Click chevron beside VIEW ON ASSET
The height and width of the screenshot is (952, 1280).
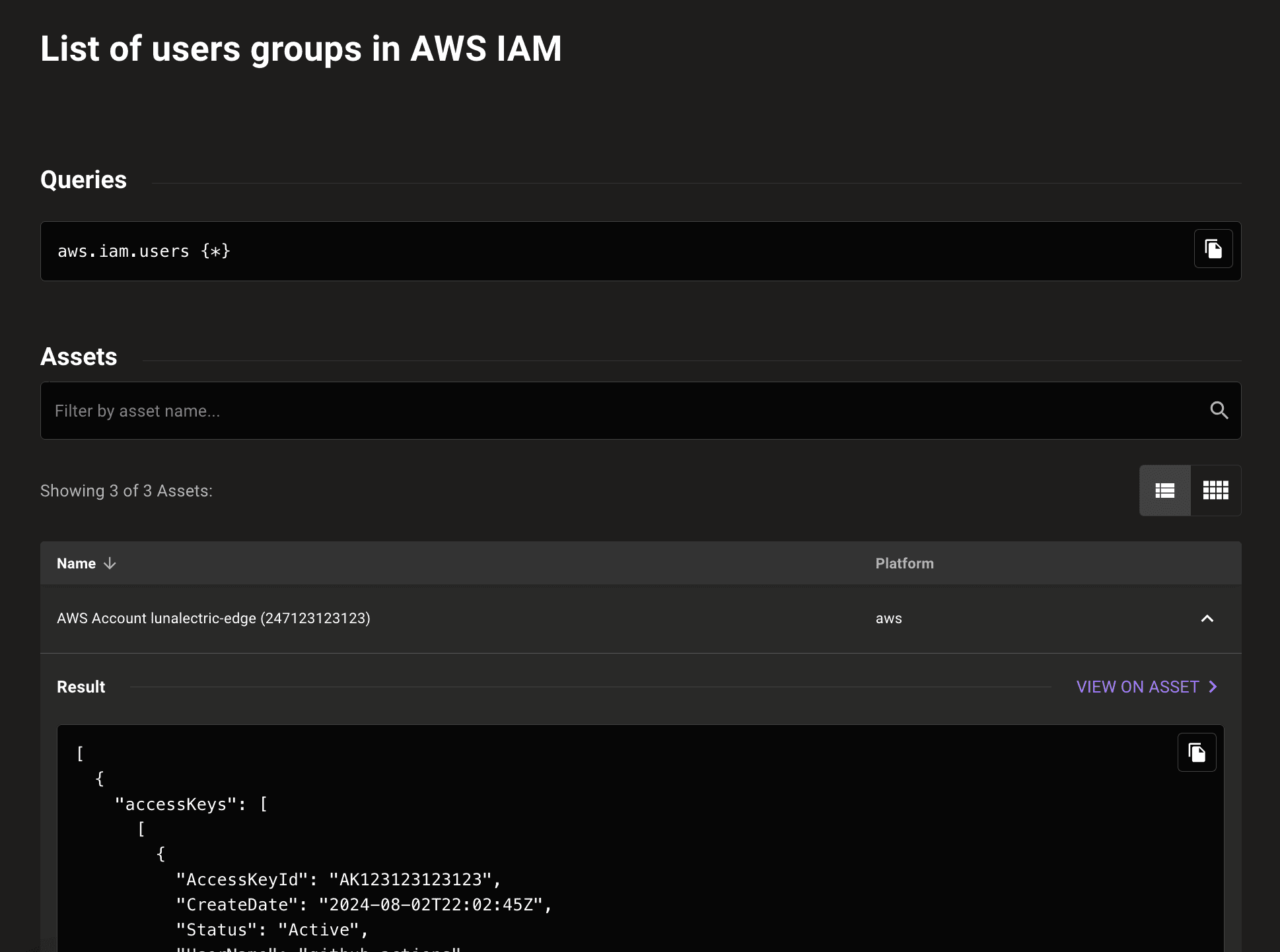pyautogui.click(x=1213, y=687)
